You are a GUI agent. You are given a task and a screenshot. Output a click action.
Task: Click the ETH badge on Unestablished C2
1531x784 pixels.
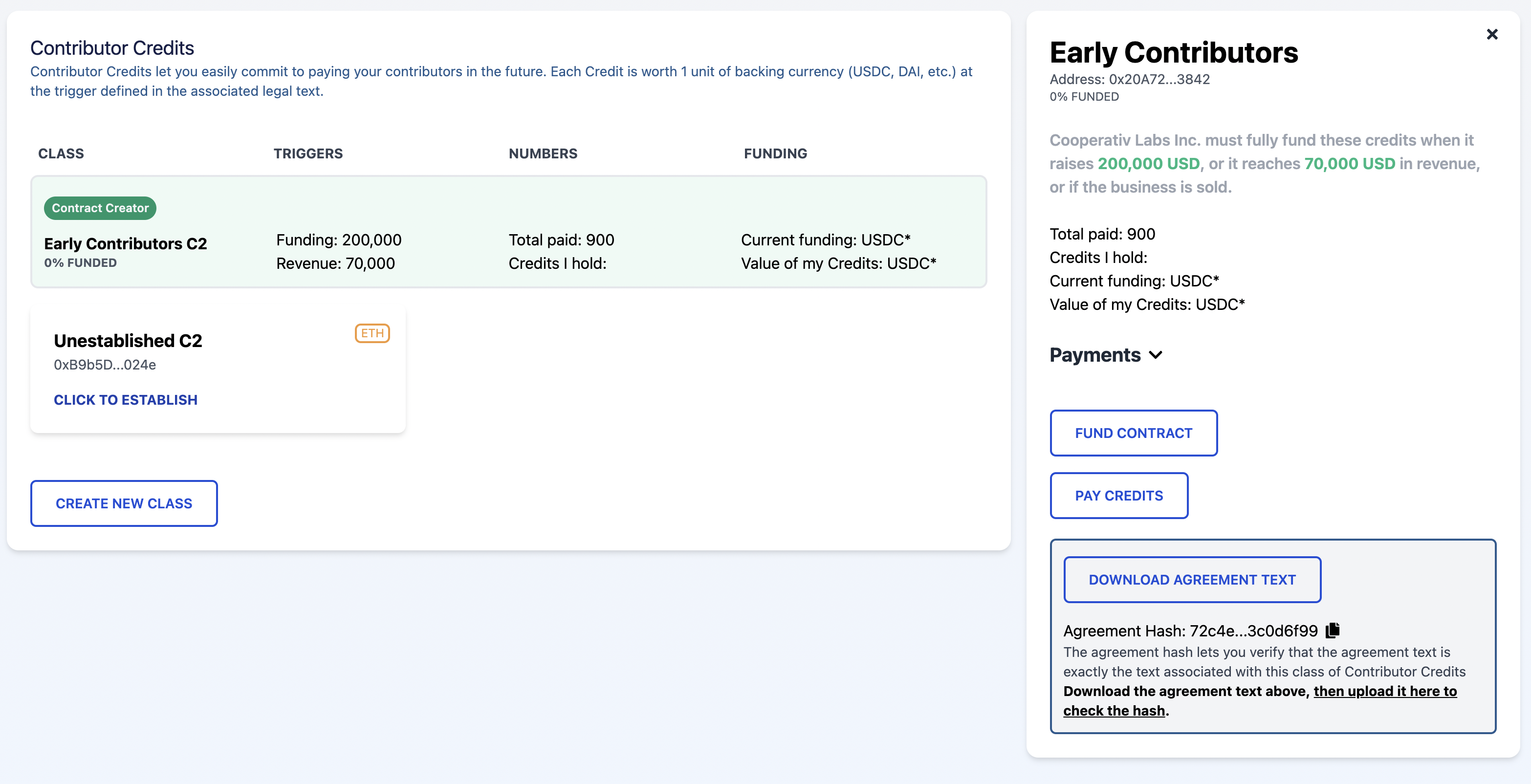372,333
